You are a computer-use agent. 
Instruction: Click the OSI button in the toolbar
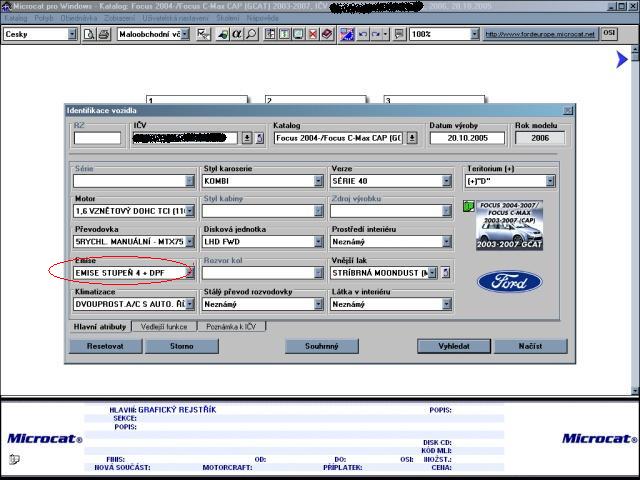pyautogui.click(x=609, y=33)
